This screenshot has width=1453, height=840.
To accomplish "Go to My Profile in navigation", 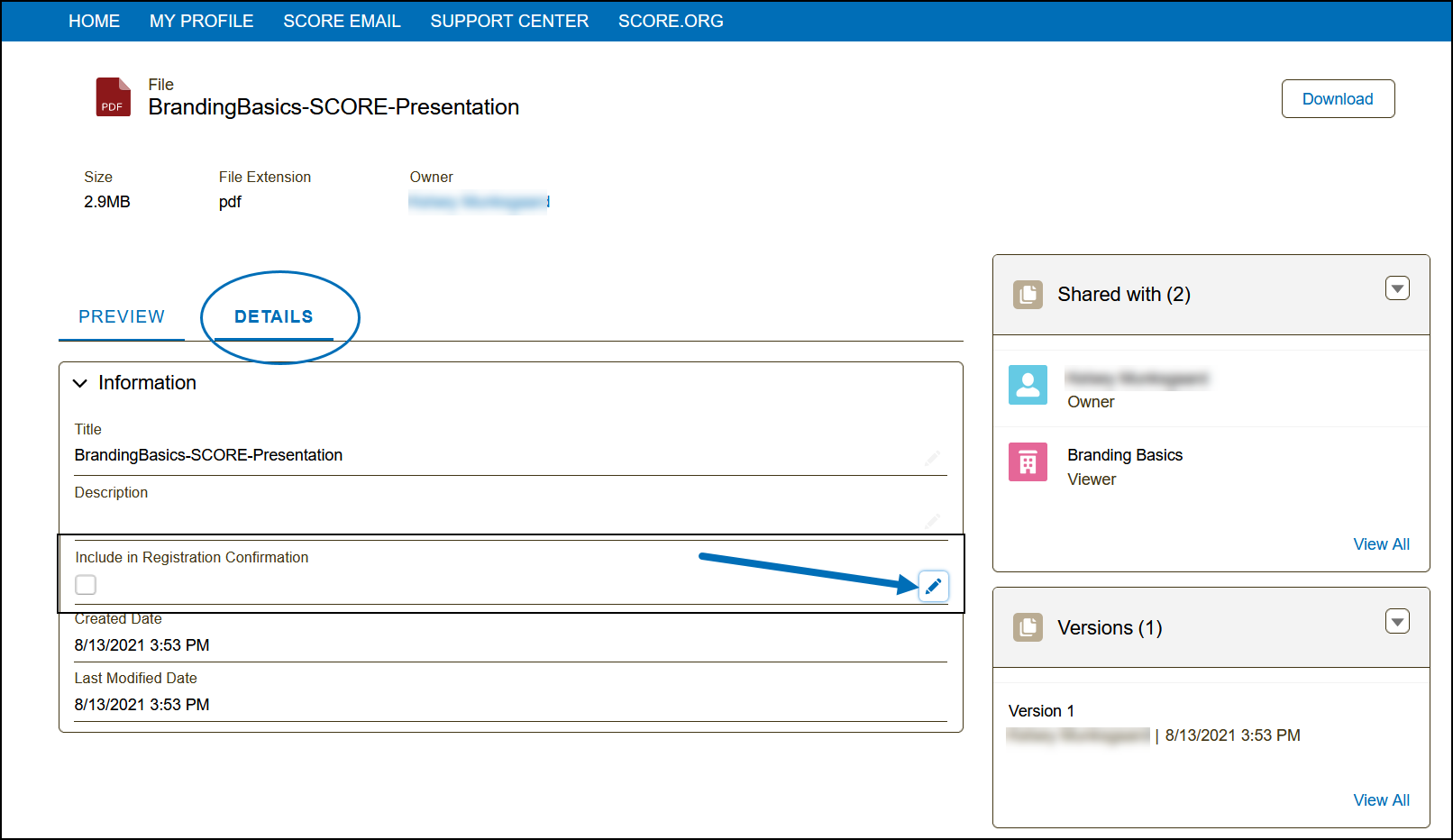I will 201,21.
